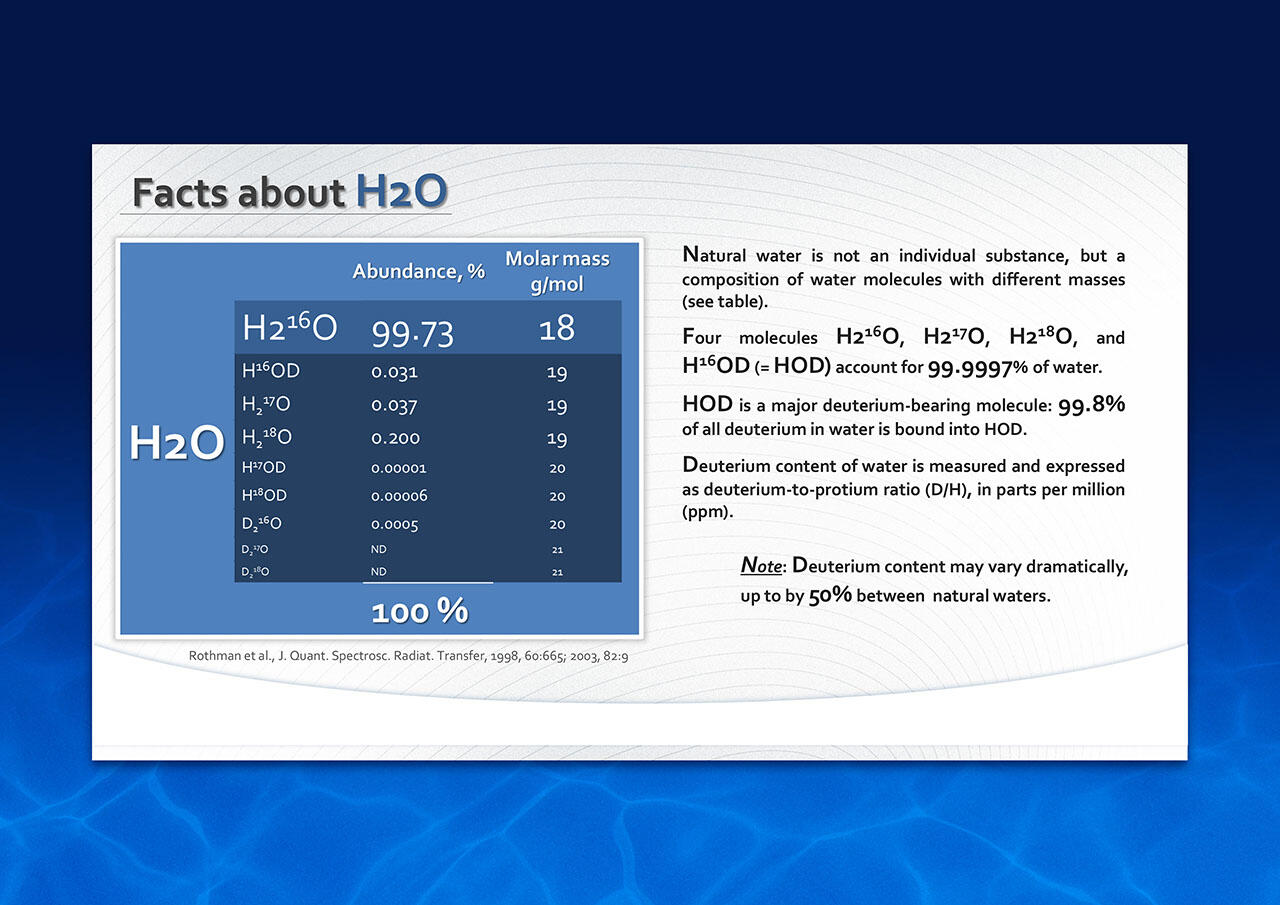Viewport: 1280px width, 905px height.
Task: Click the underlined "Note" label
Action: point(761,566)
